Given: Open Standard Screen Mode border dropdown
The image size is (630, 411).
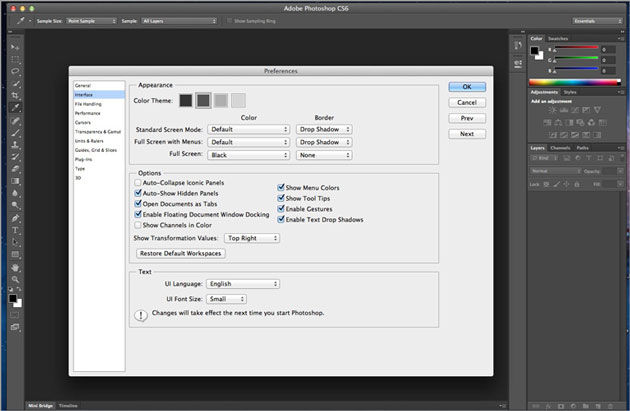Looking at the screenshot, I should pyautogui.click(x=324, y=129).
